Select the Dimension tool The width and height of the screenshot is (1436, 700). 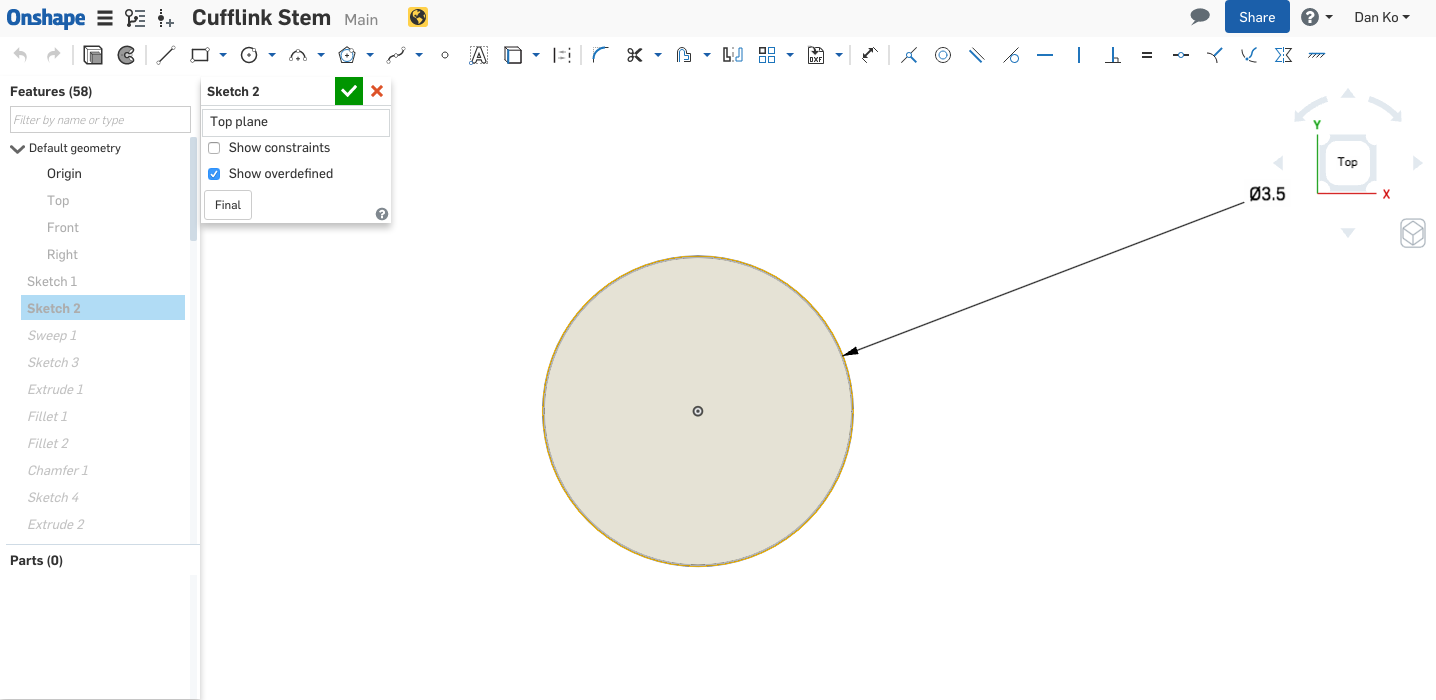[x=869, y=55]
